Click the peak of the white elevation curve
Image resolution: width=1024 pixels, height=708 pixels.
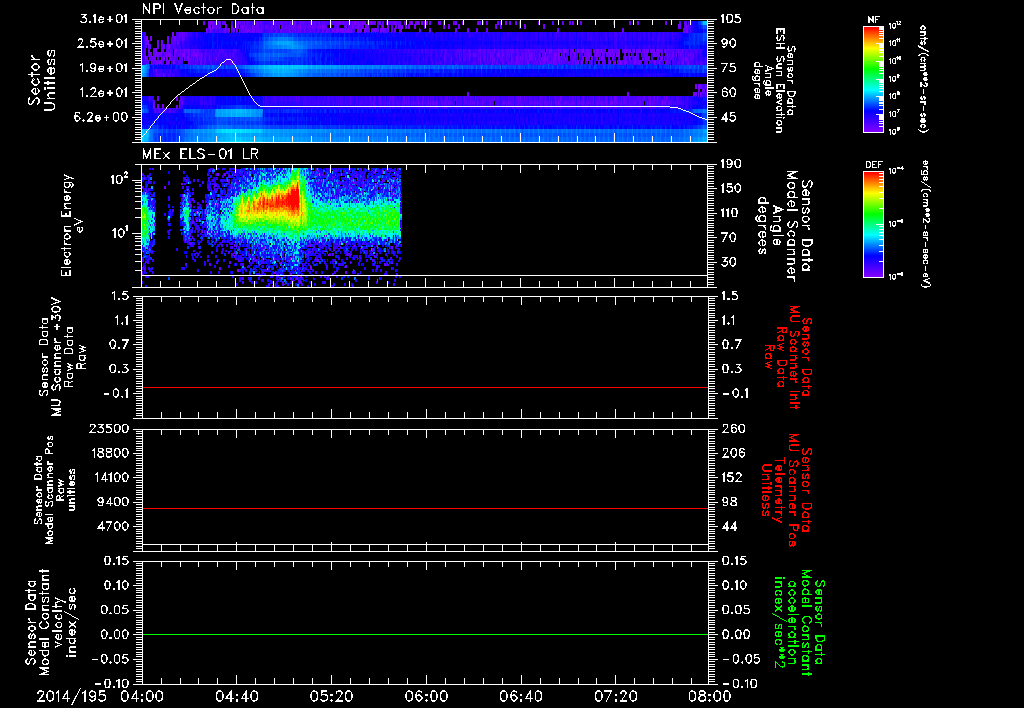pos(229,59)
